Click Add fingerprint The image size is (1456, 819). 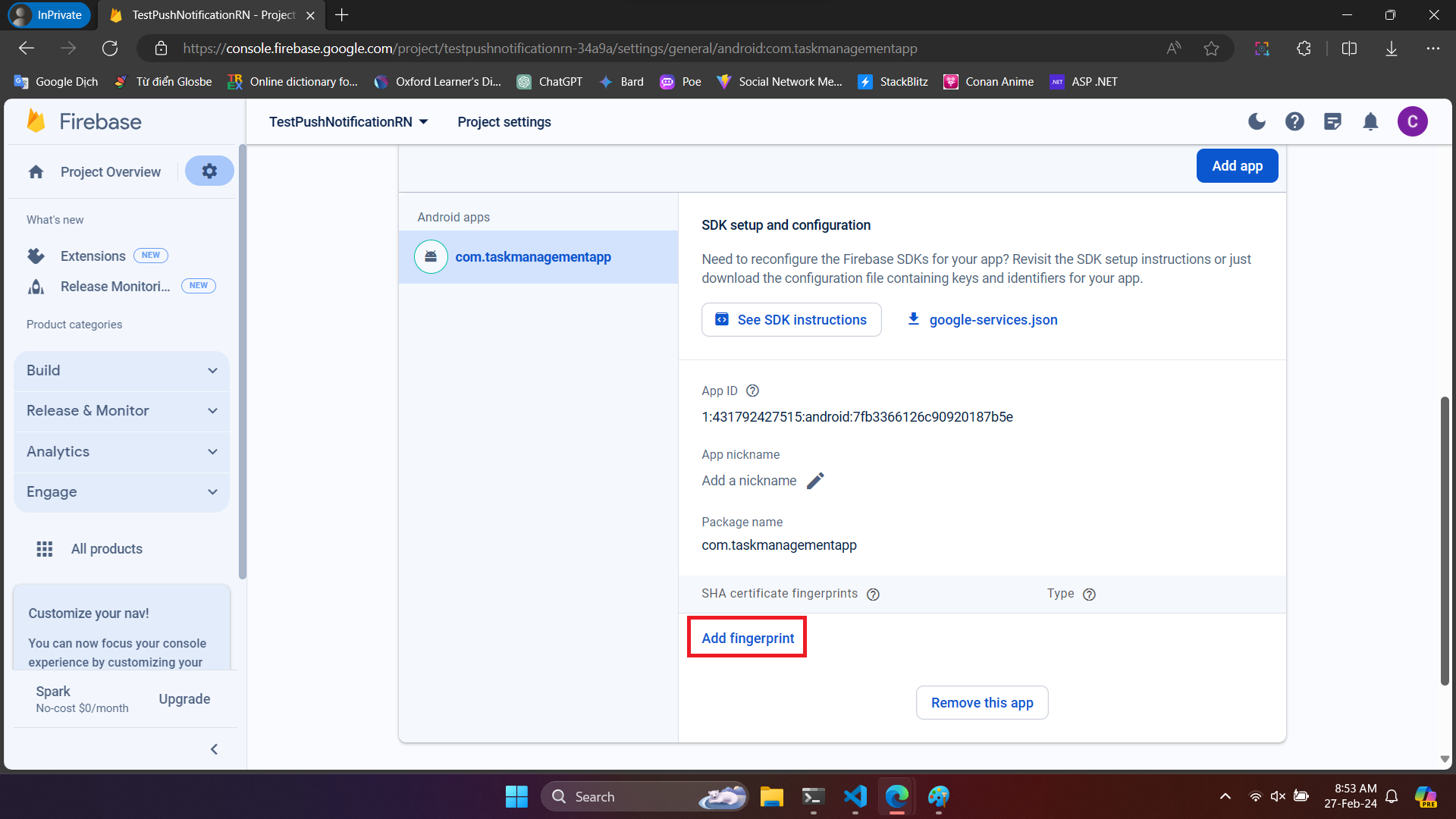[748, 639]
